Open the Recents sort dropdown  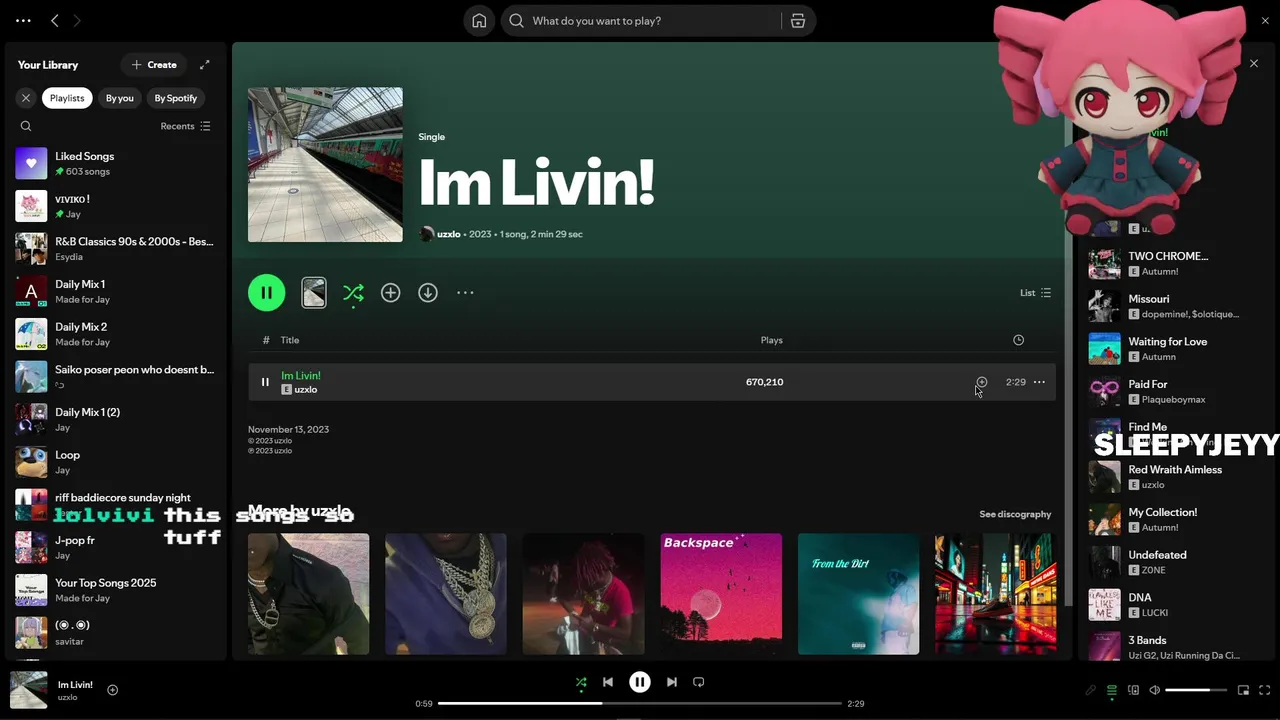(x=185, y=126)
